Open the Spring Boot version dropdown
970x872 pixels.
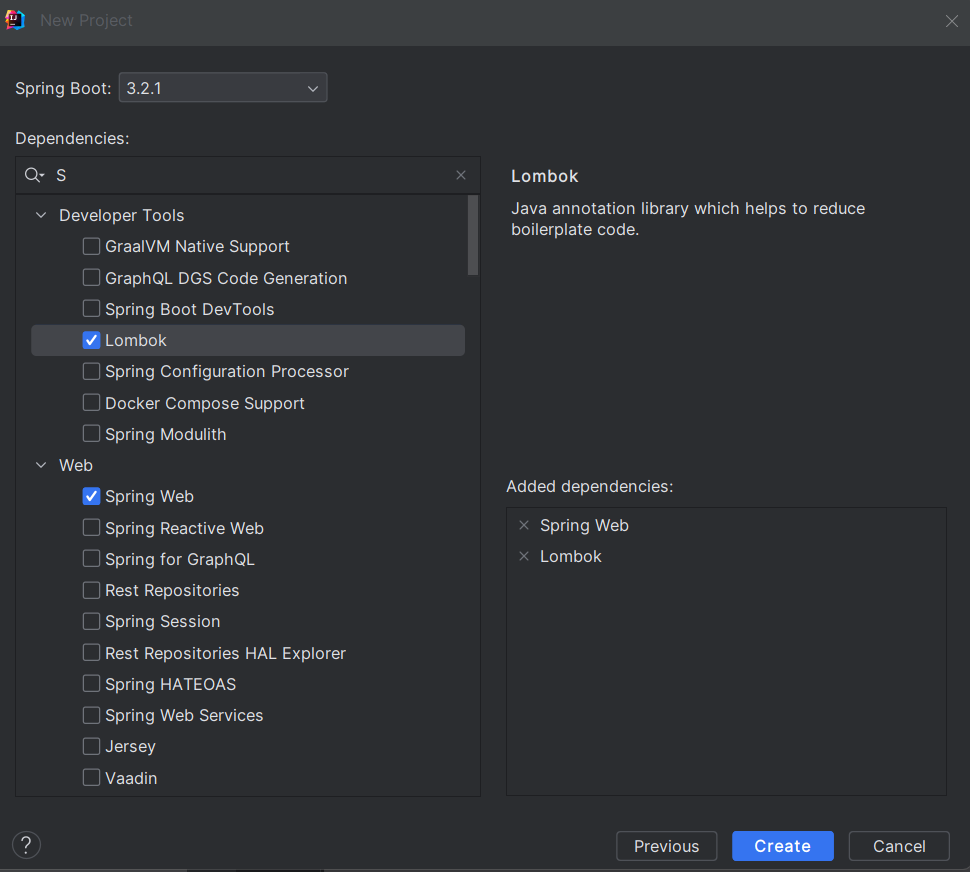point(223,88)
